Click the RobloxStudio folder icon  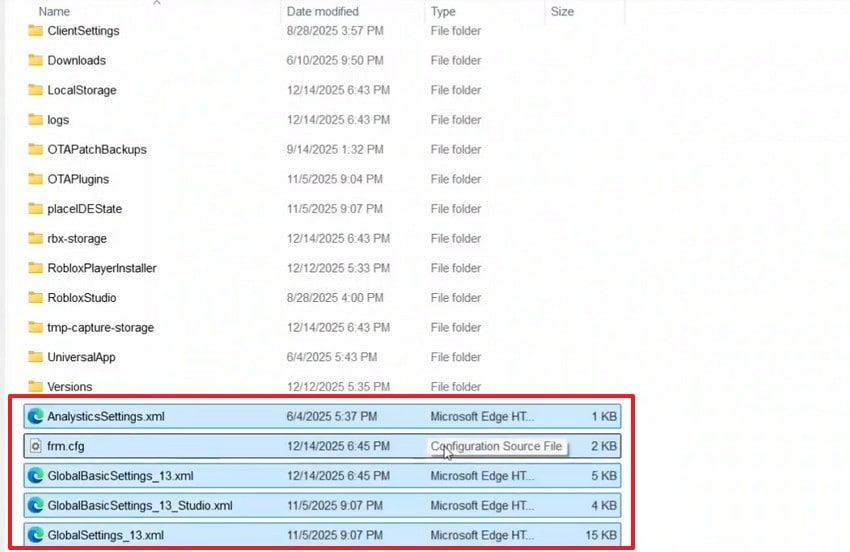tap(35, 298)
